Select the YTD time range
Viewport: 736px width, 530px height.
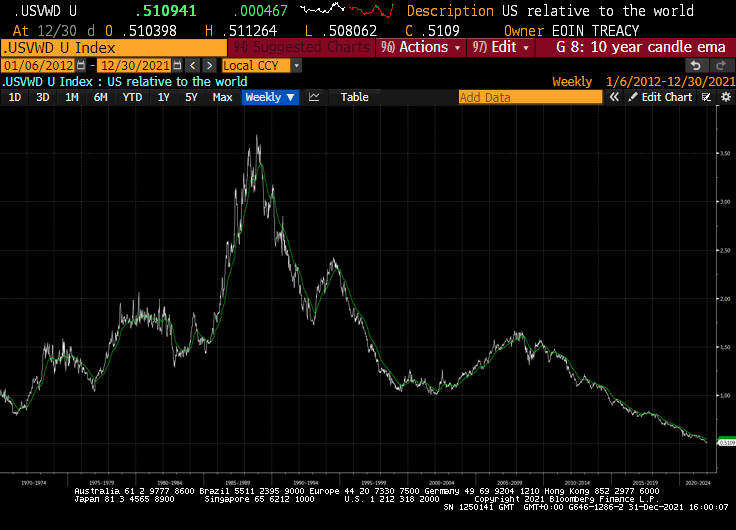tap(132, 97)
